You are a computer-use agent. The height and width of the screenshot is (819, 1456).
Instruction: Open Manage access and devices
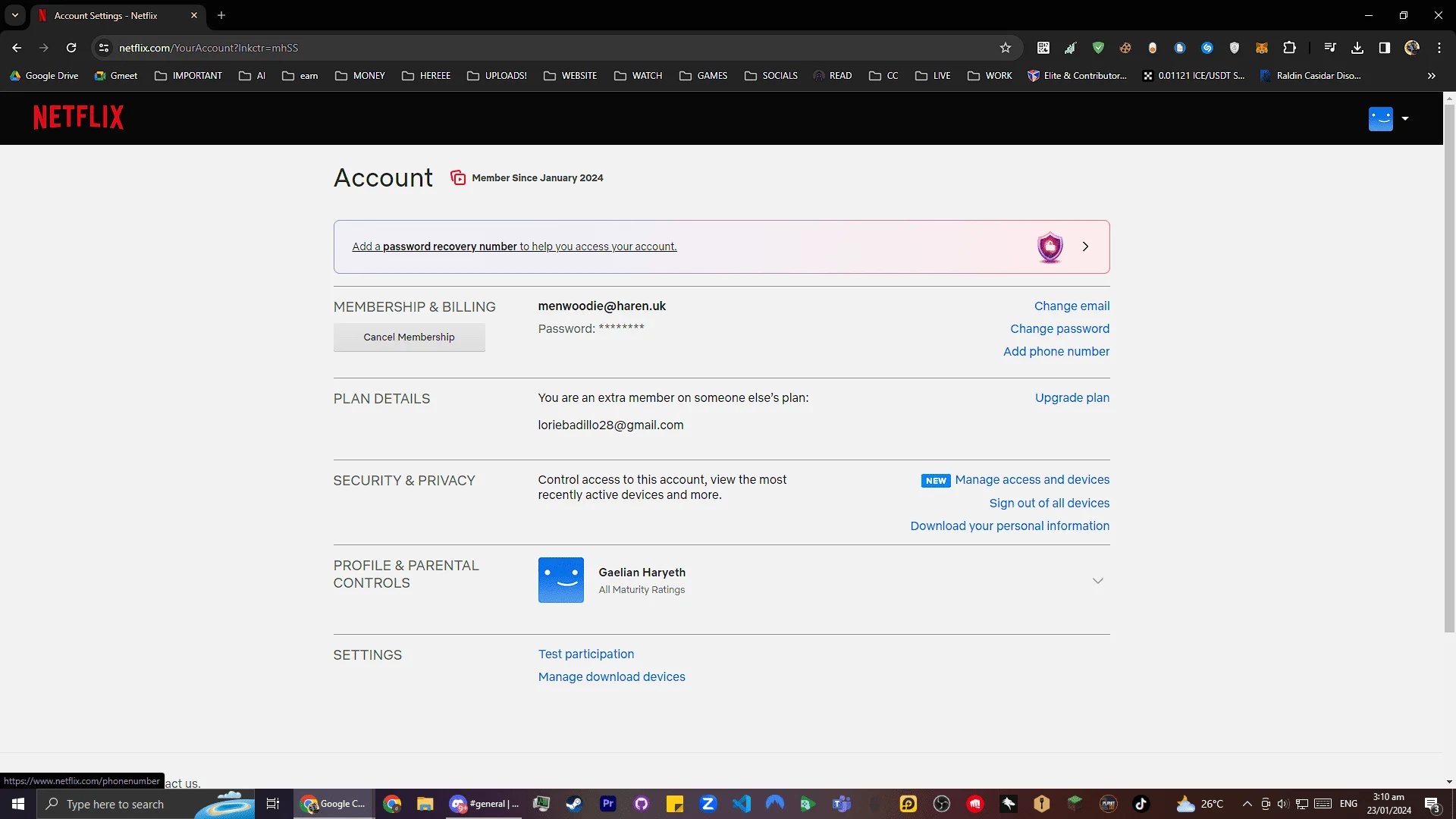[x=1032, y=480]
